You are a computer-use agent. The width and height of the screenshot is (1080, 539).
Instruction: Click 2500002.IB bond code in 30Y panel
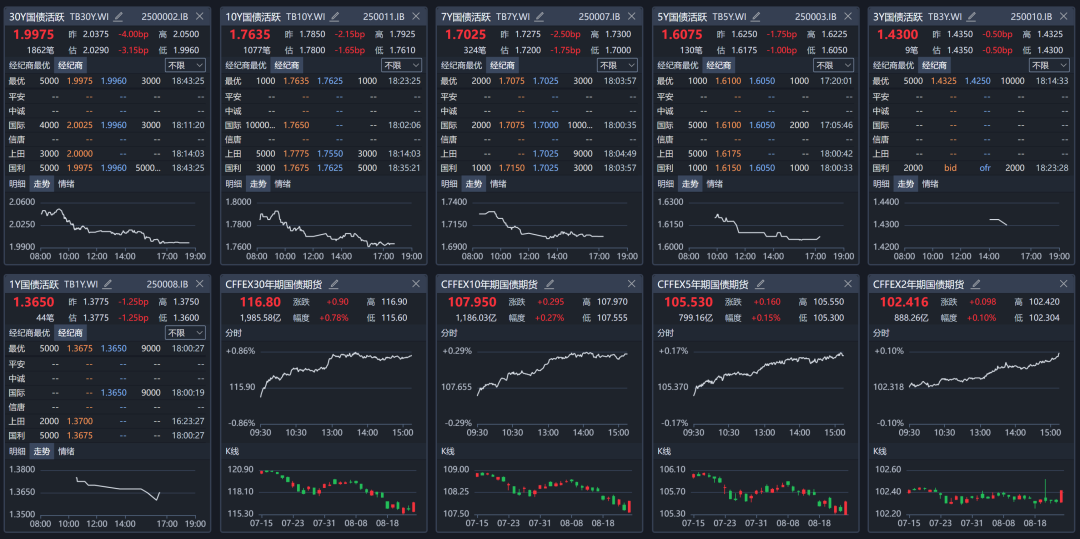165,16
